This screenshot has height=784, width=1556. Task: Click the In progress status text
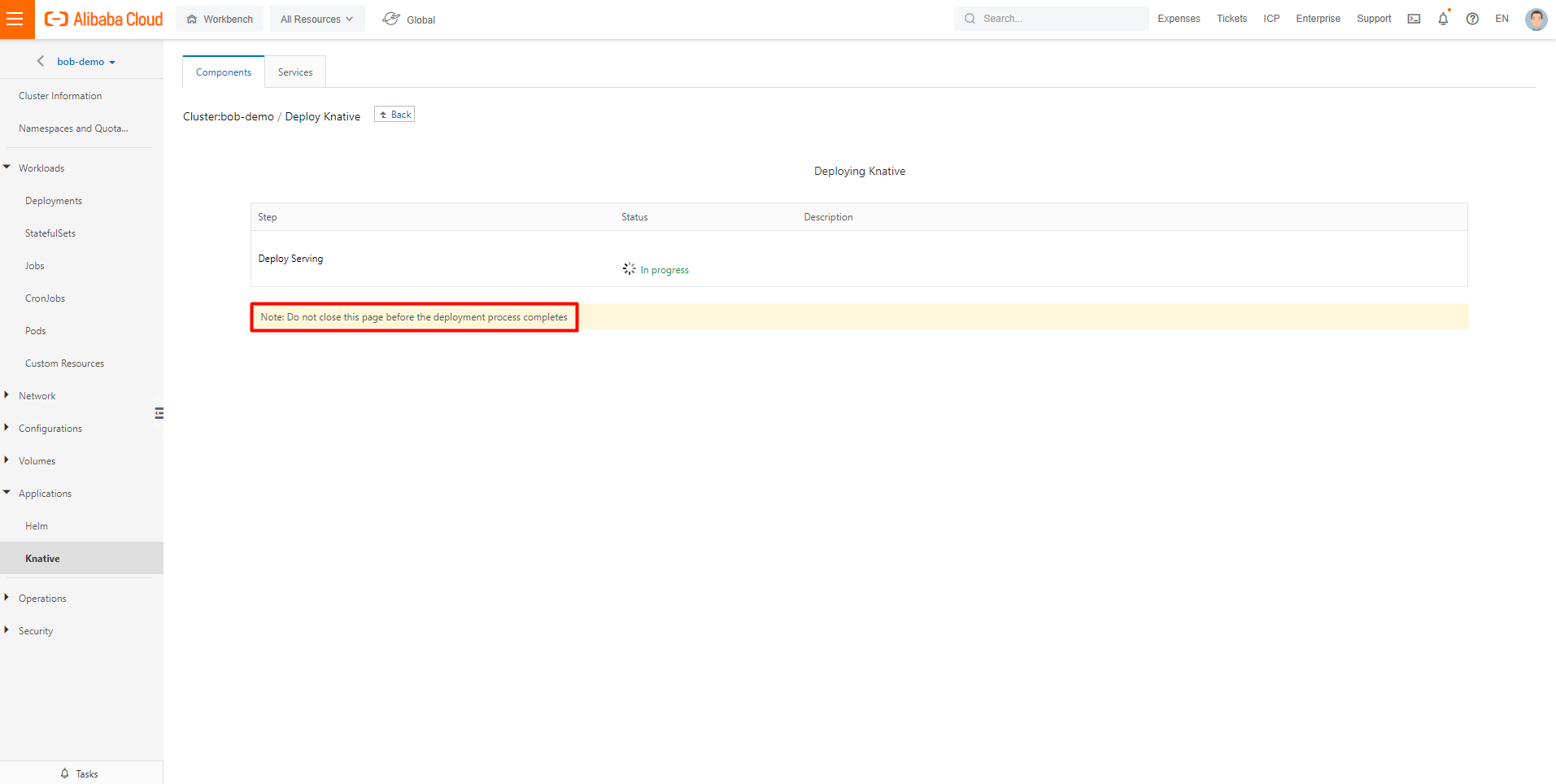click(665, 270)
